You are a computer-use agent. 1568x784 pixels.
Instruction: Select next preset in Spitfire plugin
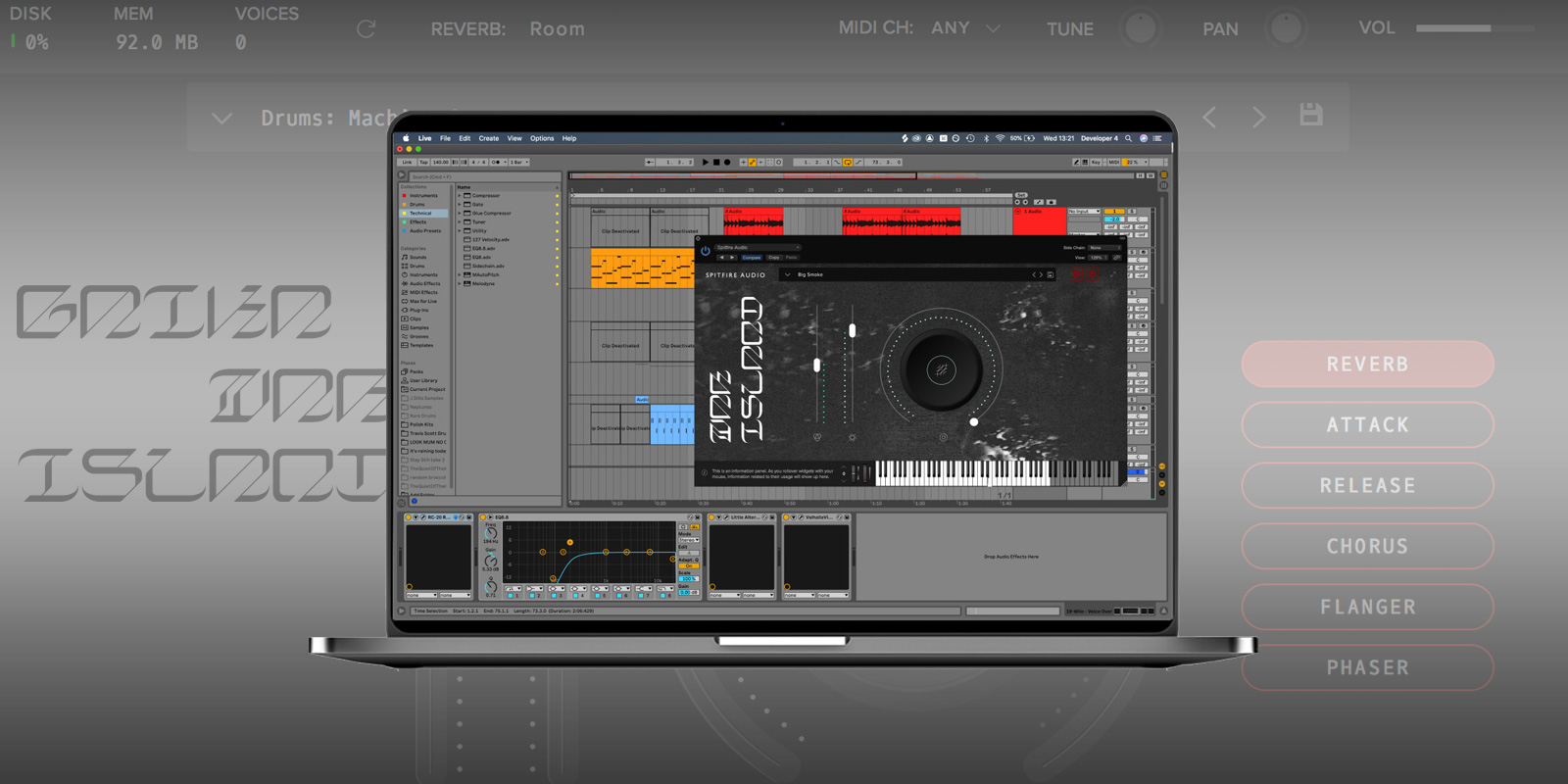coord(1041,275)
